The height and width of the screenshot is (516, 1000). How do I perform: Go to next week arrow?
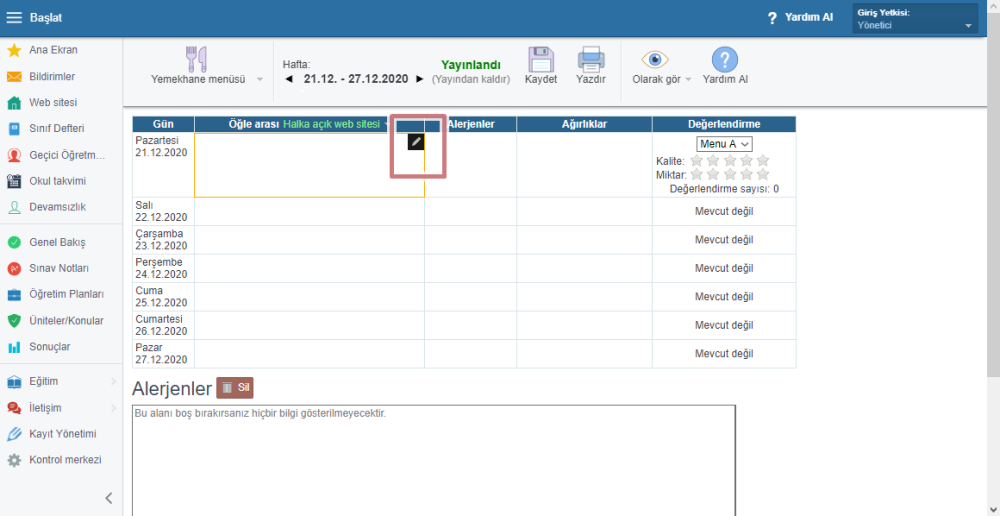coord(419,79)
